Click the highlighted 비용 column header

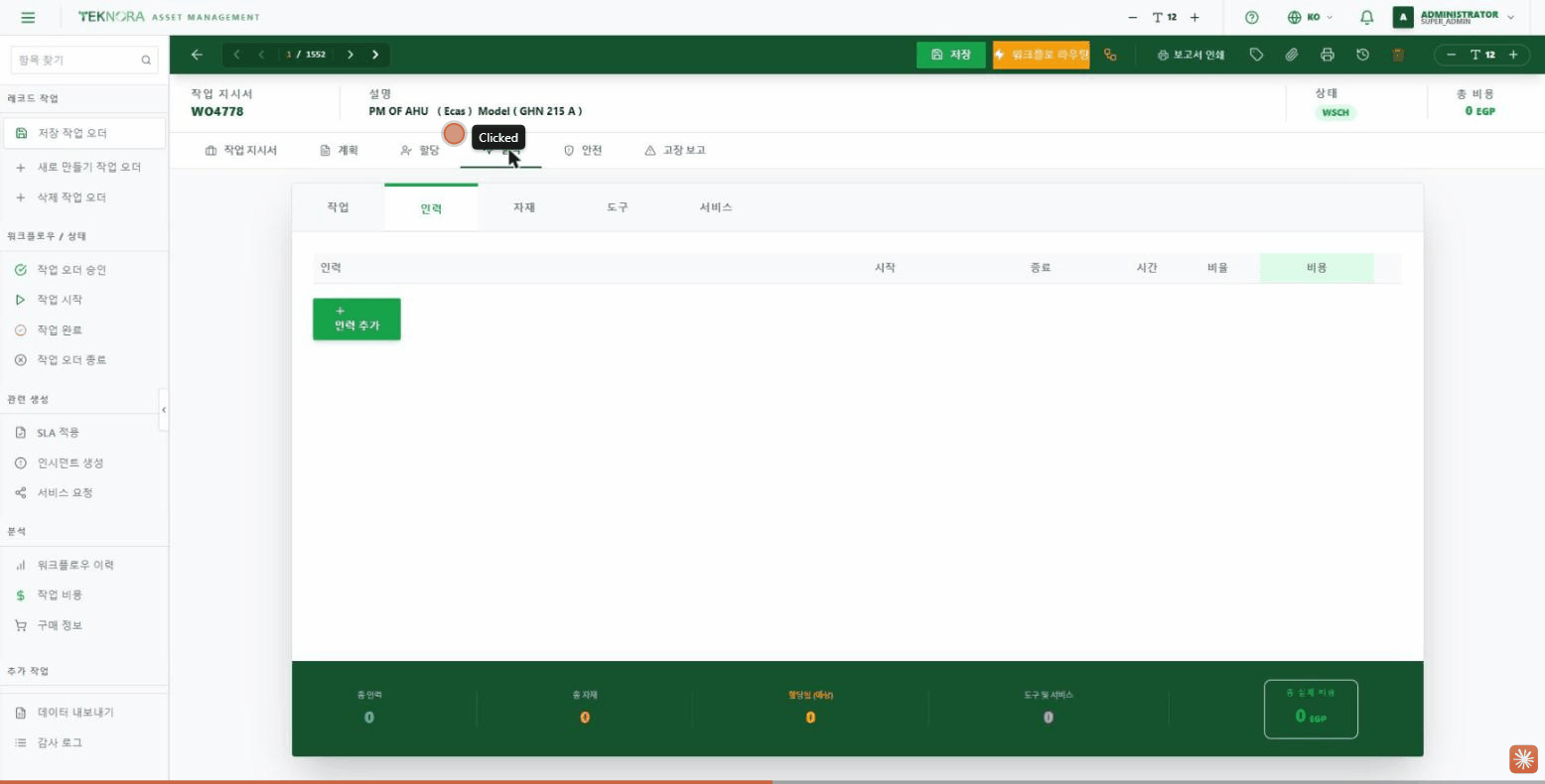tap(1317, 268)
